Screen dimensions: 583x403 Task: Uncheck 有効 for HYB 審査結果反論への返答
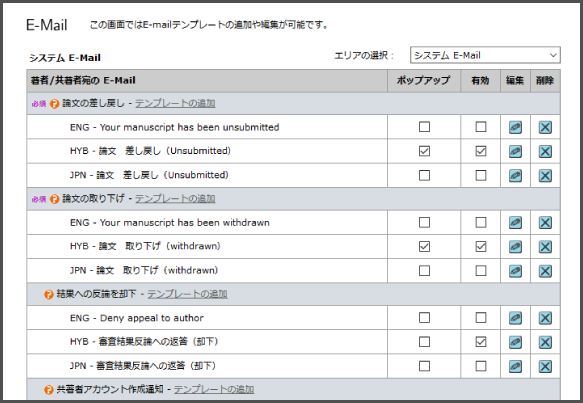(x=481, y=342)
